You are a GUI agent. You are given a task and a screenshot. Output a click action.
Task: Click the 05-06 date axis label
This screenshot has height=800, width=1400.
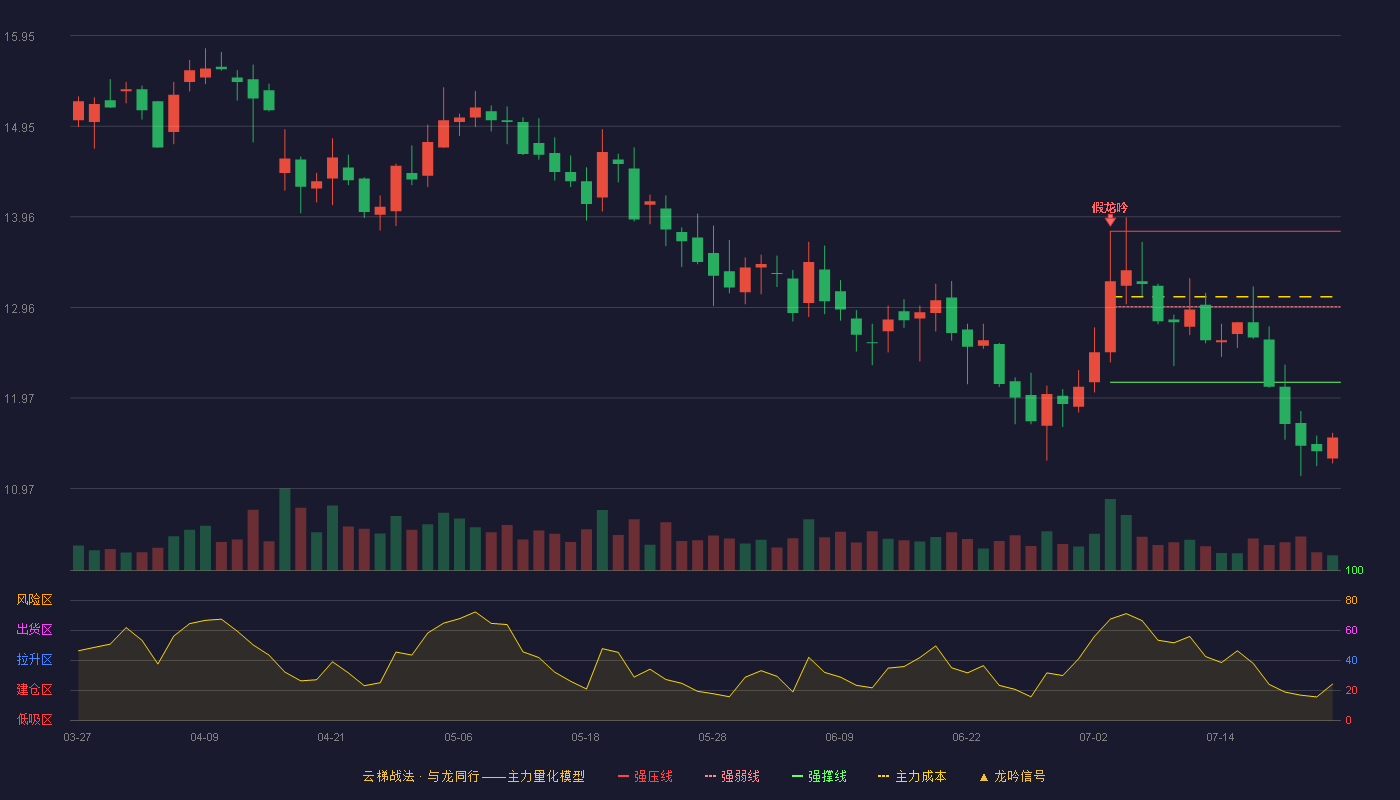pyautogui.click(x=458, y=737)
